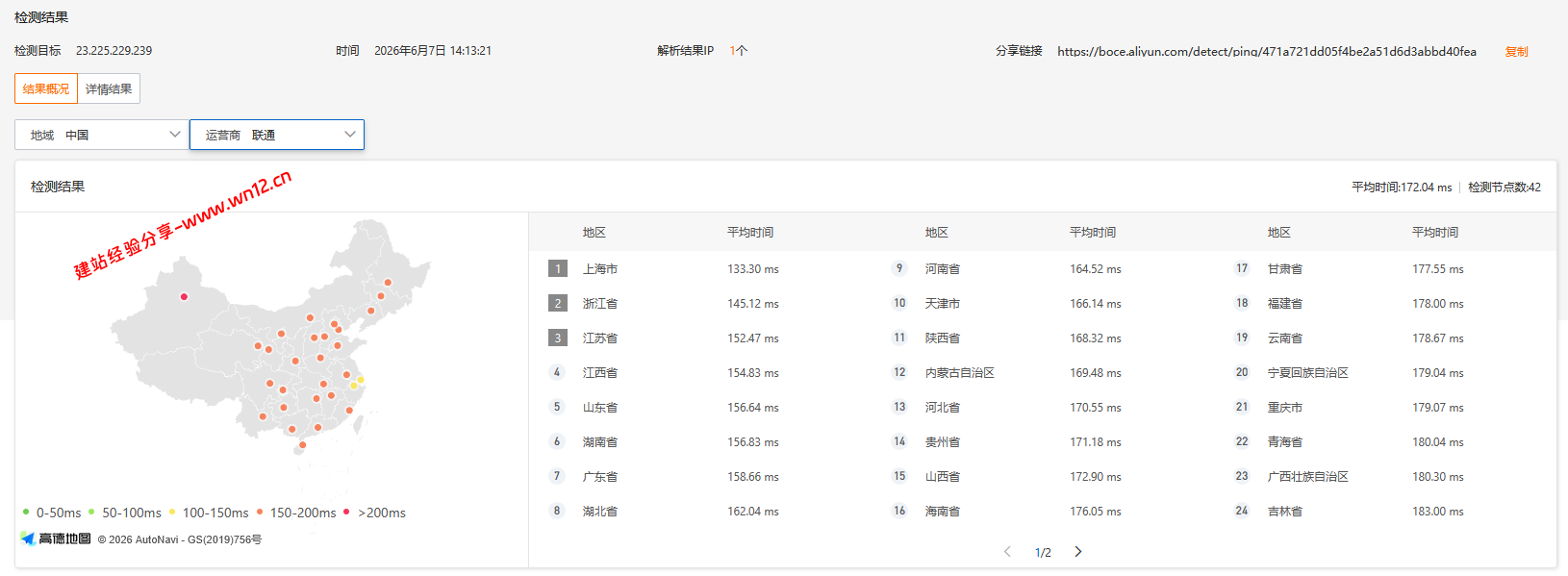This screenshot has width=1568, height=576.
Task: Select the 海南省 row
Action: (x=1043, y=512)
